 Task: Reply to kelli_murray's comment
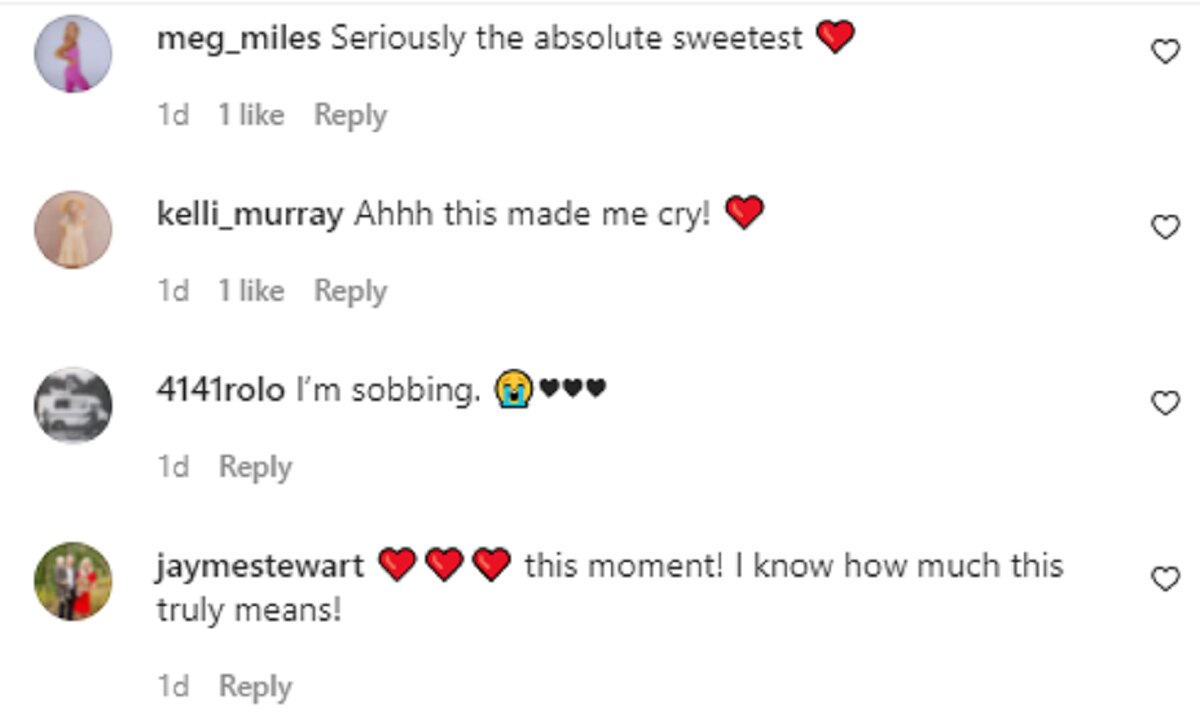(x=350, y=291)
